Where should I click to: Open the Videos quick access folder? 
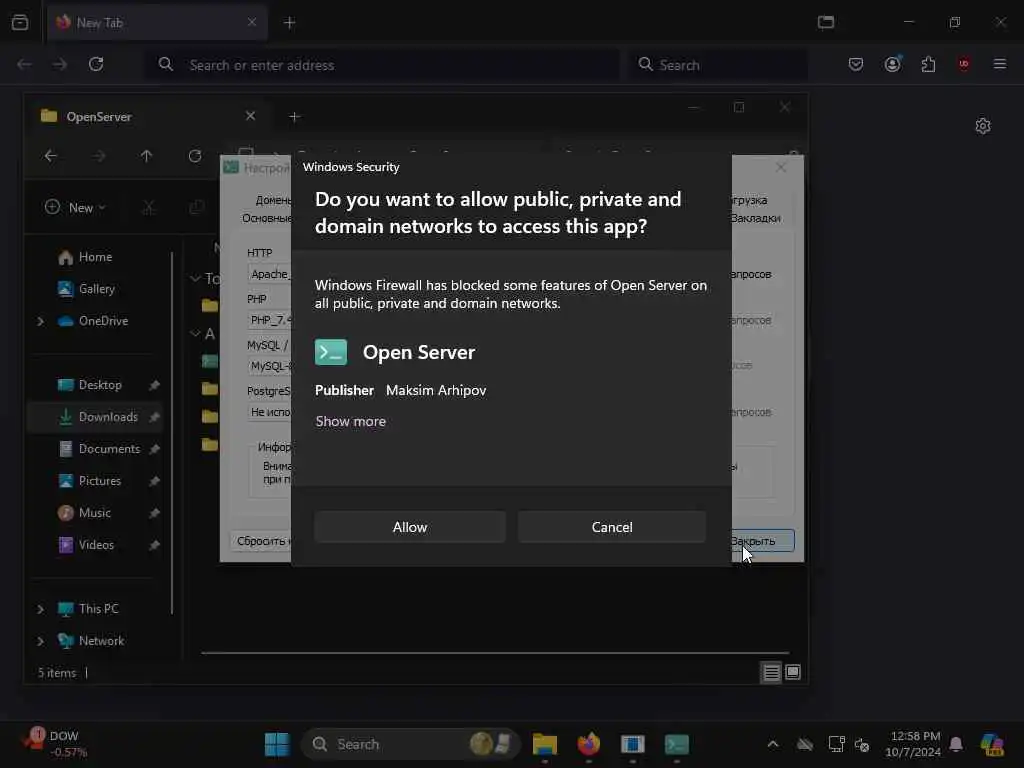tap(96, 545)
